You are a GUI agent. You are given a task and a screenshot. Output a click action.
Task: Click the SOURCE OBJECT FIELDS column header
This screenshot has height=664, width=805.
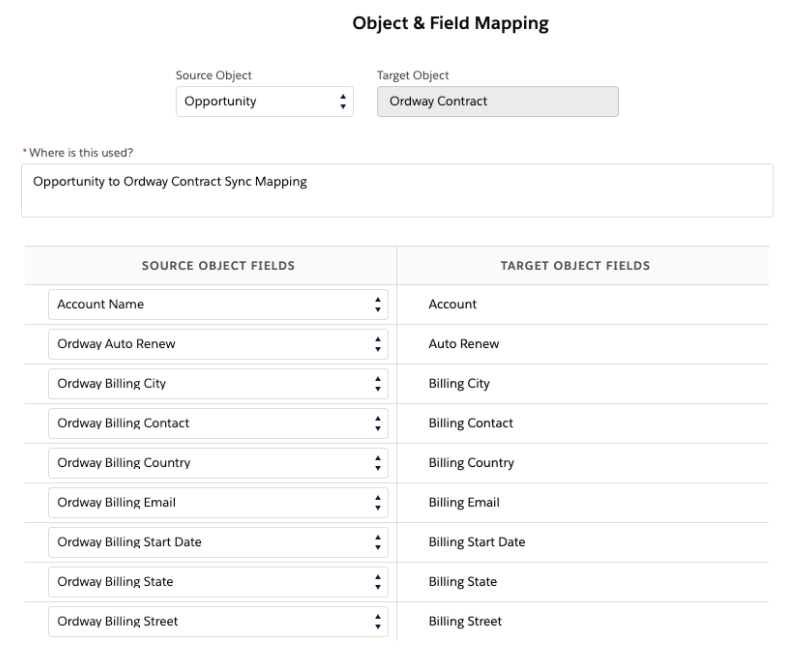(218, 265)
